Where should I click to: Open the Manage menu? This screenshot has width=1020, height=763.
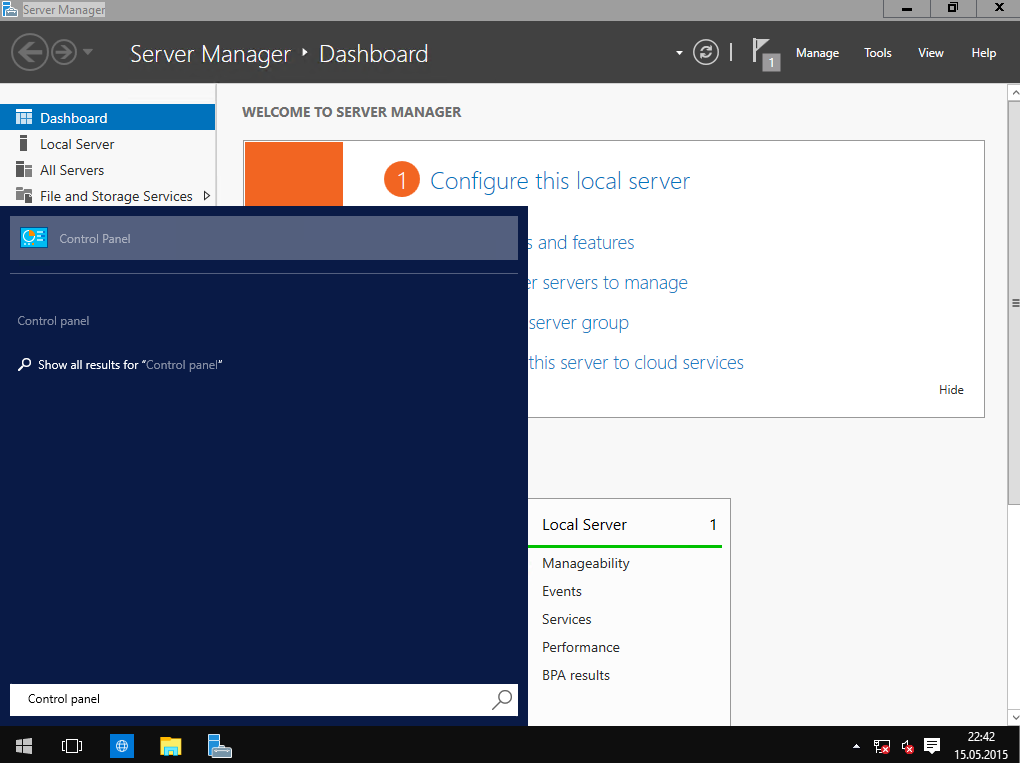(x=817, y=53)
